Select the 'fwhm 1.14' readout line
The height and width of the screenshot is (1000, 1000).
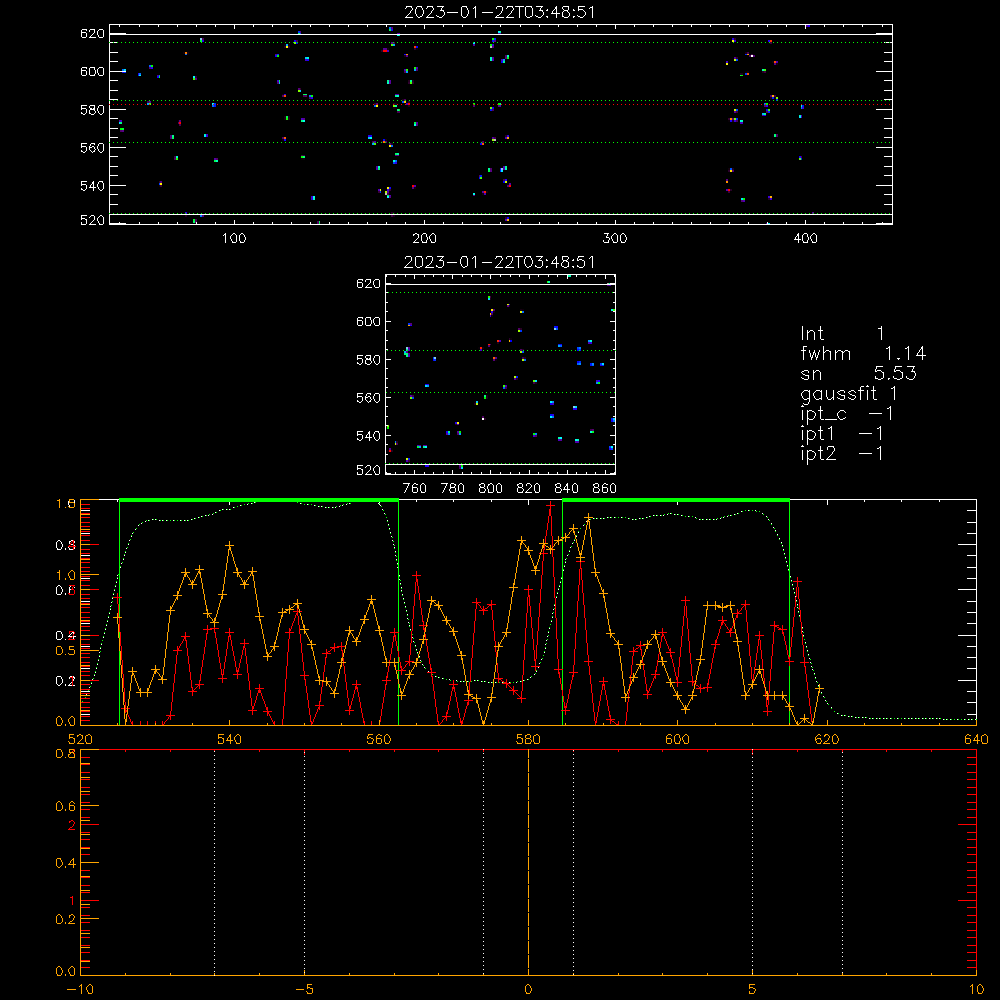[863, 353]
